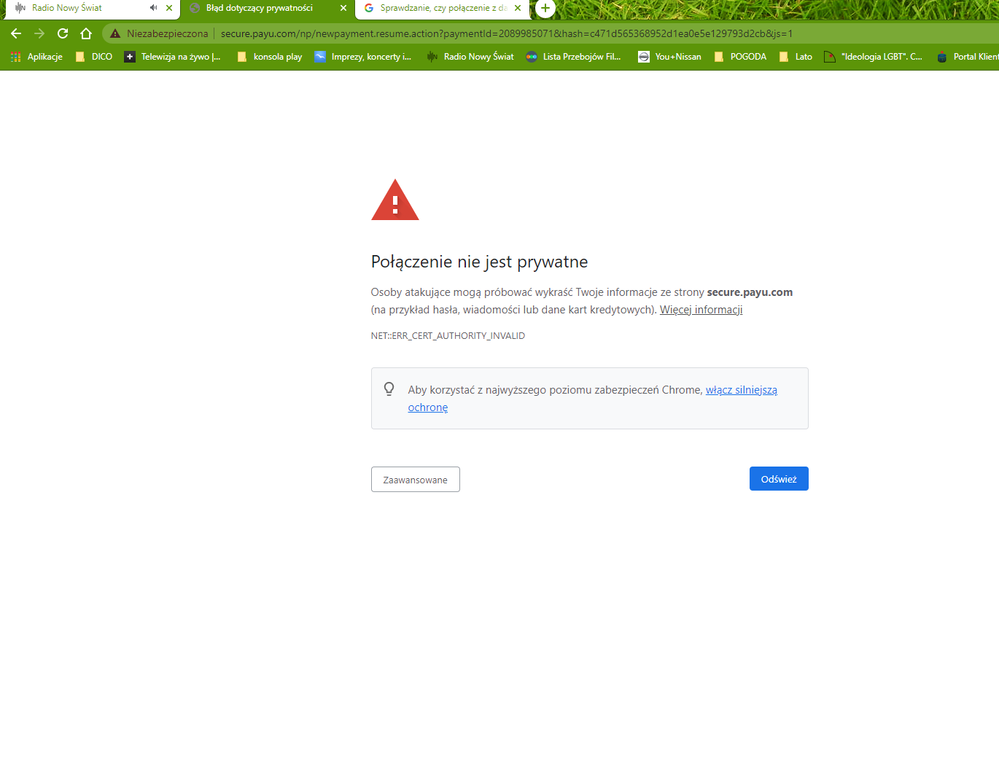Unmute the Radio Nowy Świat tab speaker
This screenshot has height=761, width=999.
tap(152, 8)
